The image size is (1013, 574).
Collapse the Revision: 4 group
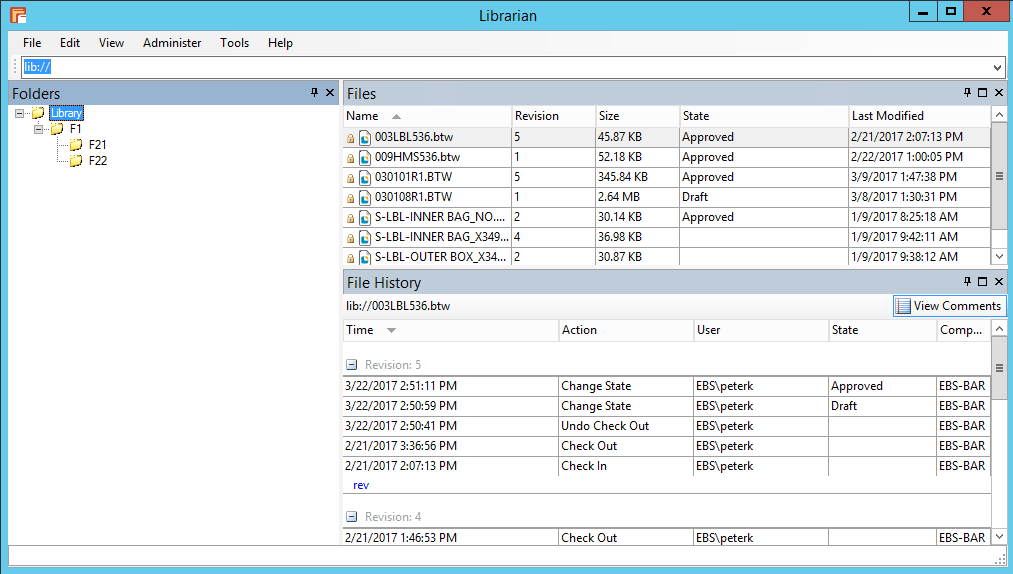[351, 517]
